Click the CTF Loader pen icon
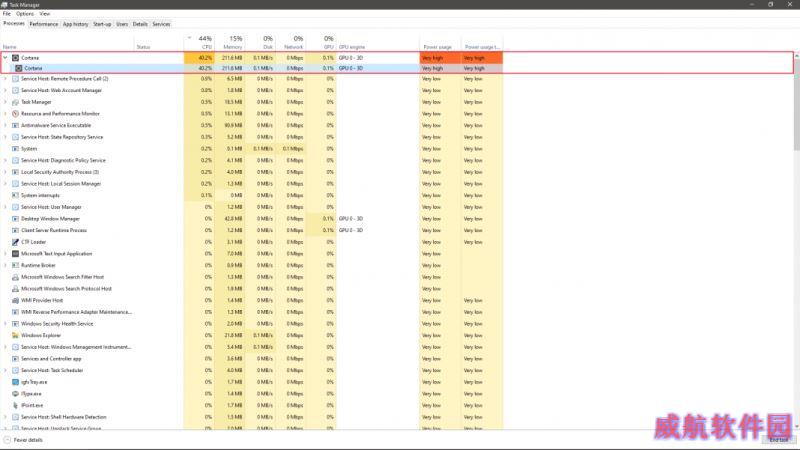This screenshot has height=450, width=800. 15,242
